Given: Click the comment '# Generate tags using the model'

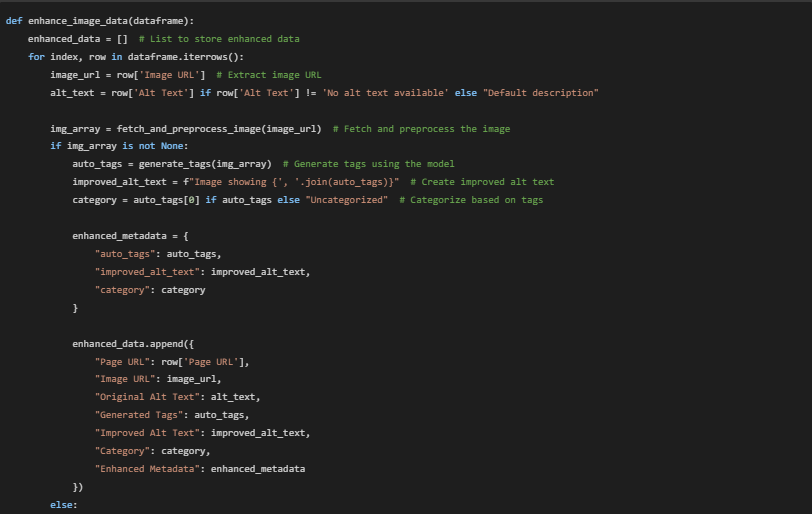Looking at the screenshot, I should [x=369, y=164].
